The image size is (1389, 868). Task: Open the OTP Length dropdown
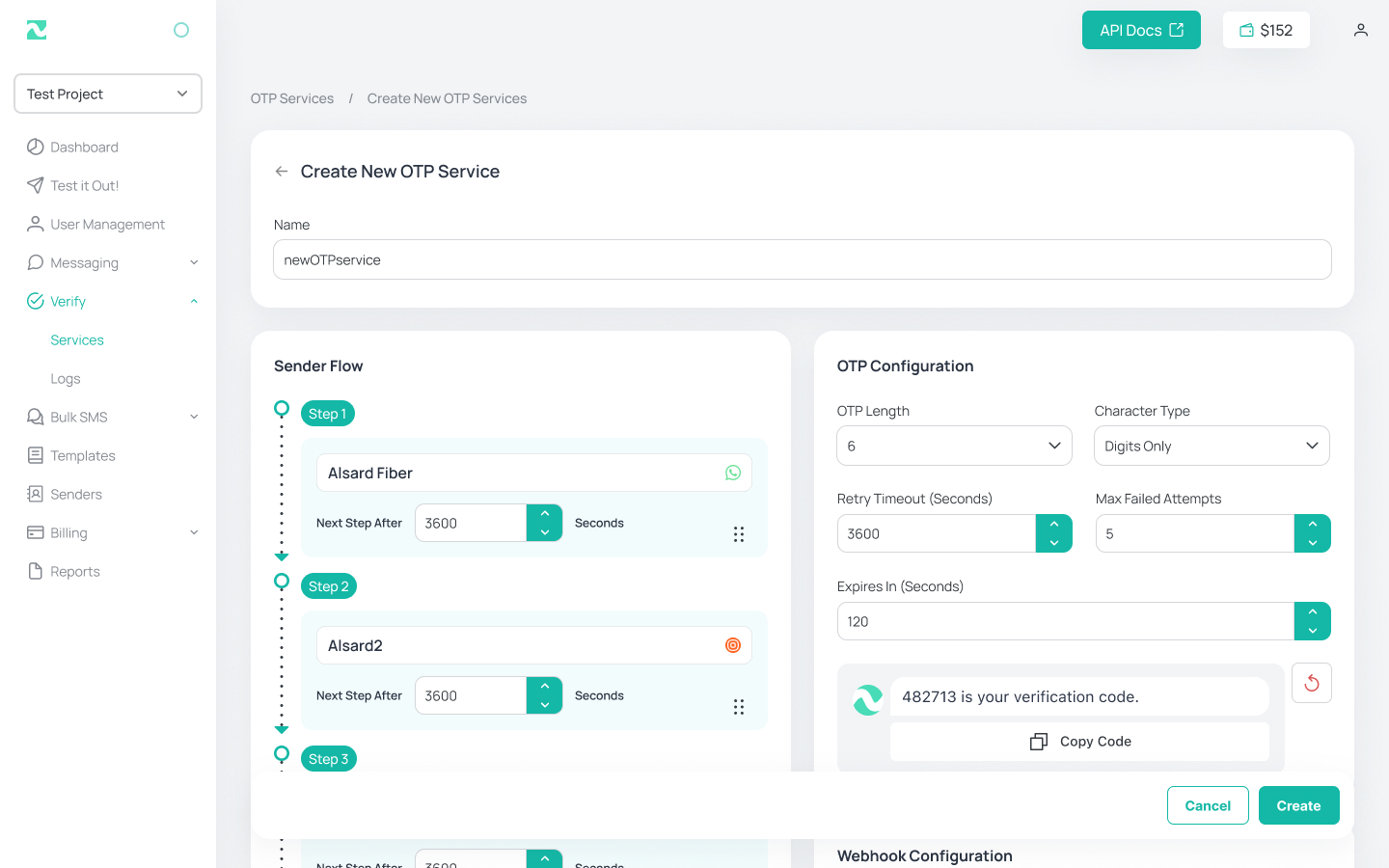click(955, 446)
